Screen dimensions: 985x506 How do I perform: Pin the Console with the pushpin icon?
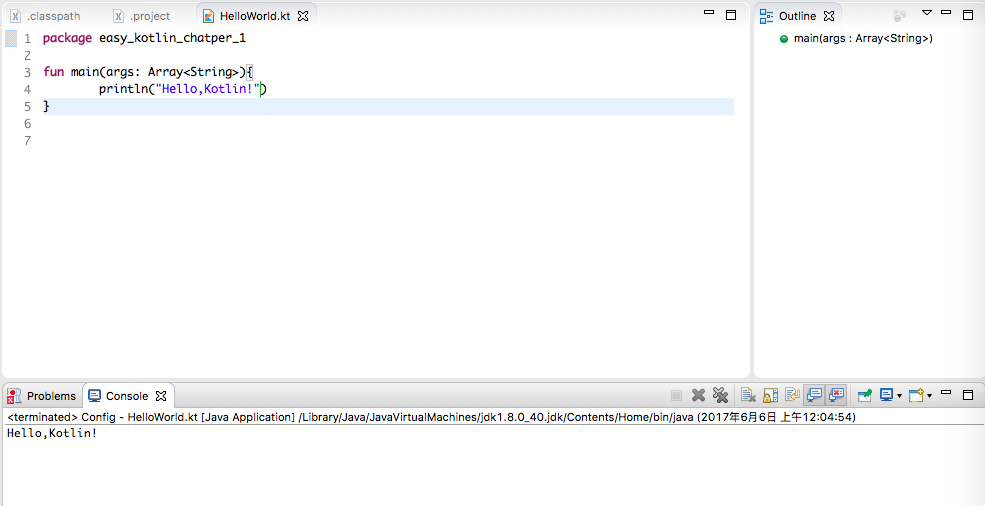coord(865,395)
